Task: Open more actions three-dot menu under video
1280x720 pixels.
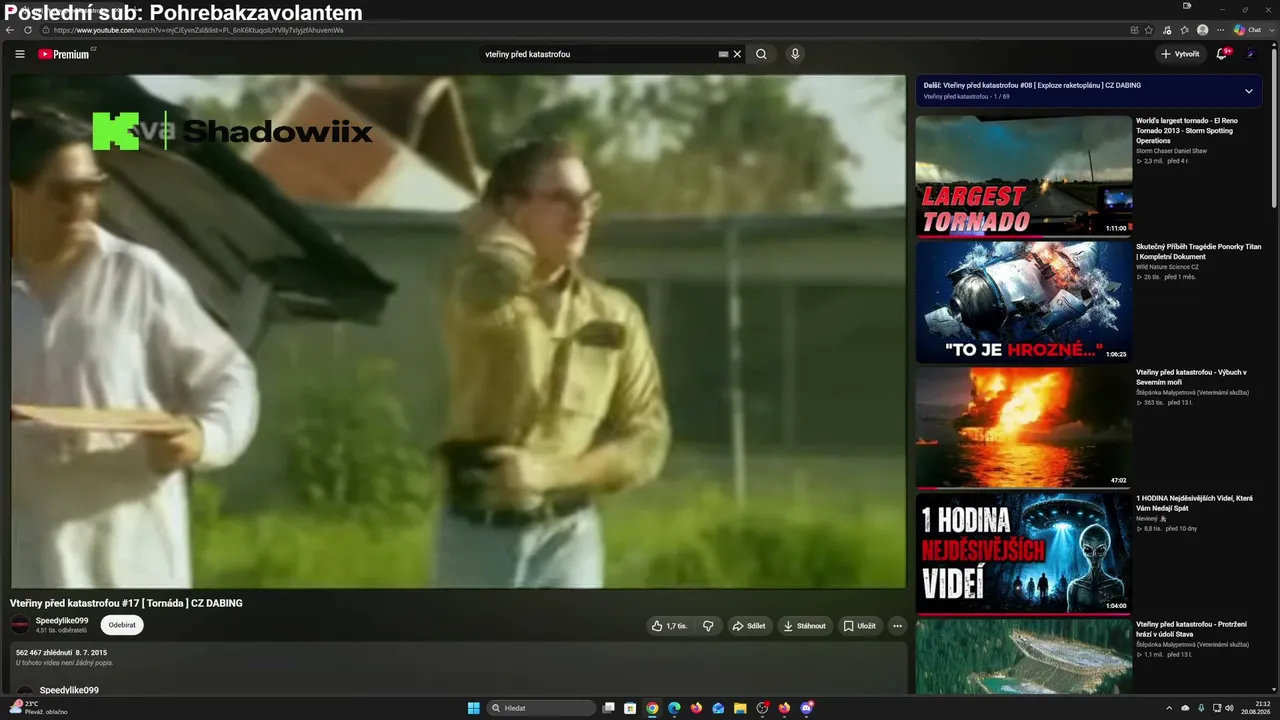Action: pos(897,626)
